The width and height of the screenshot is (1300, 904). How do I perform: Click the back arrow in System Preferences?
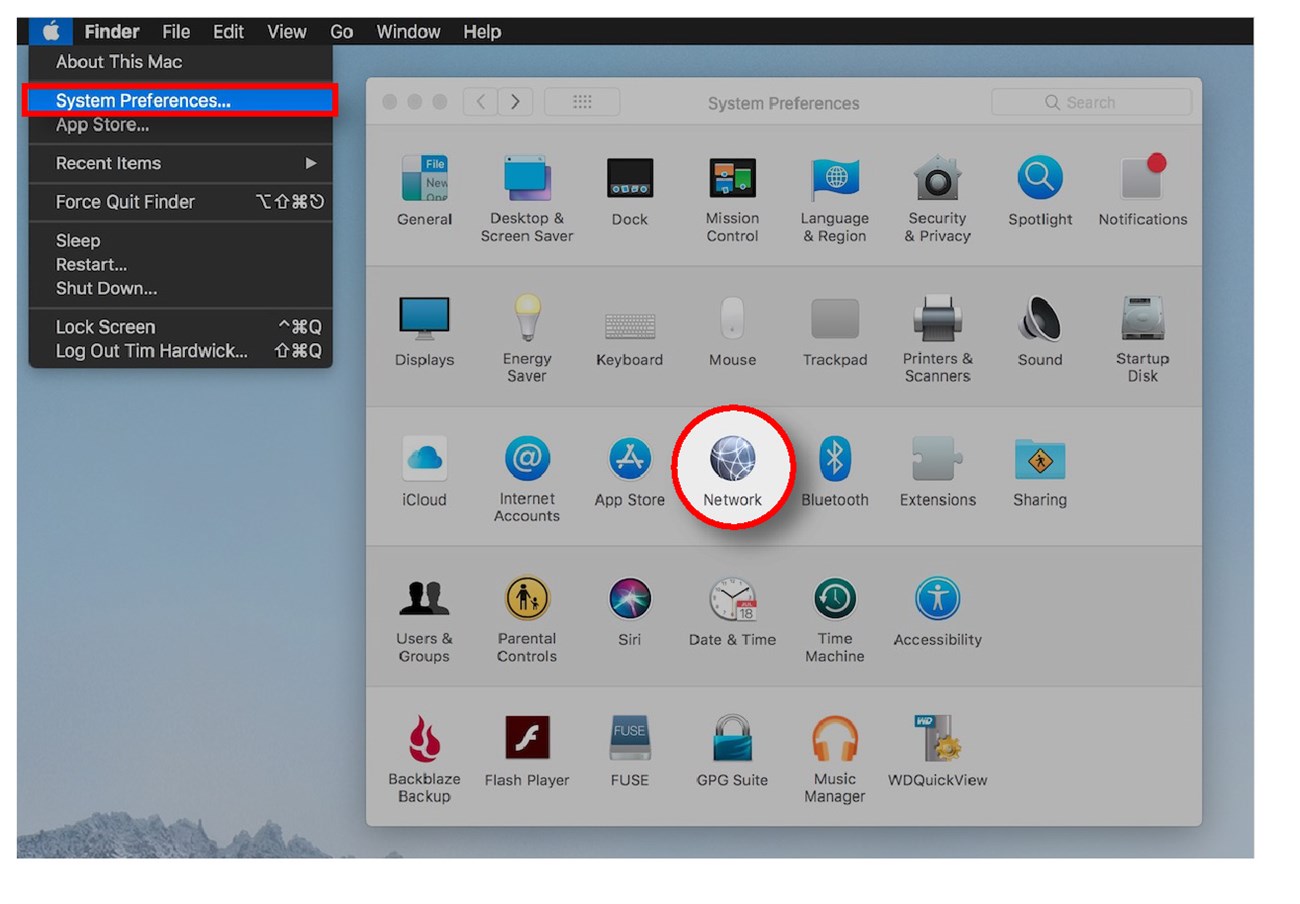[x=481, y=102]
